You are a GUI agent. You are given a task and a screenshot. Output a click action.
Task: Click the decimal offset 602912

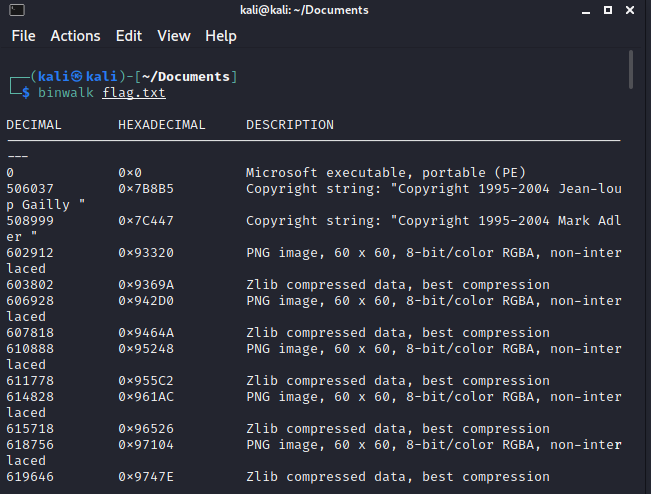30,253
